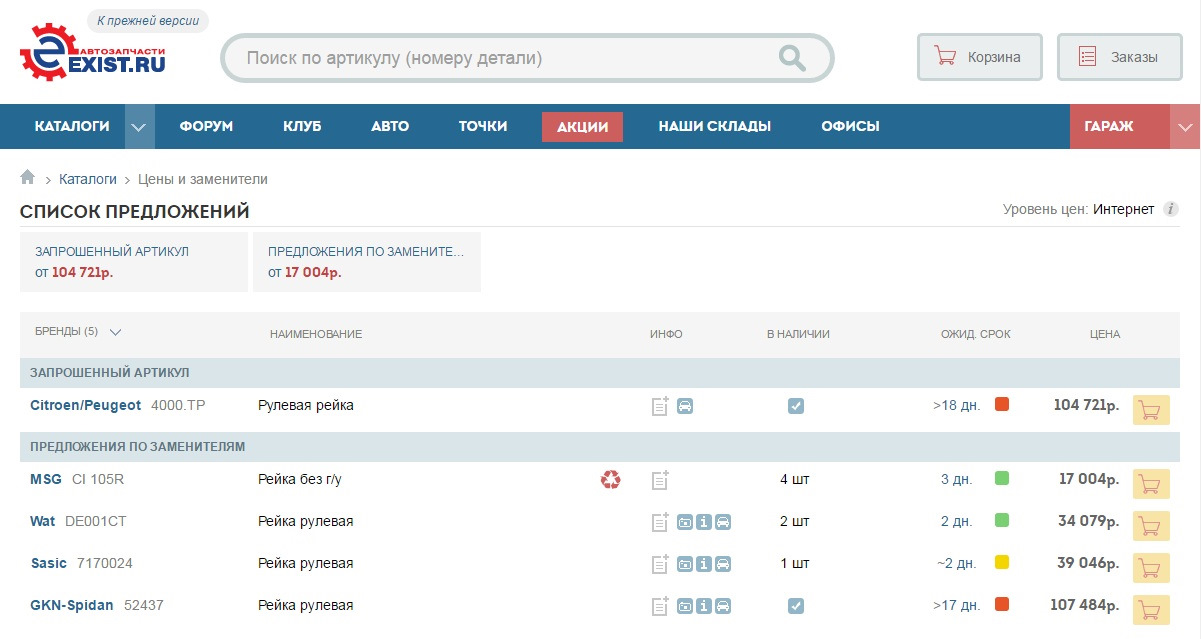Expand the Каталоги dropdown arrow
1201x639 pixels.
tap(139, 127)
